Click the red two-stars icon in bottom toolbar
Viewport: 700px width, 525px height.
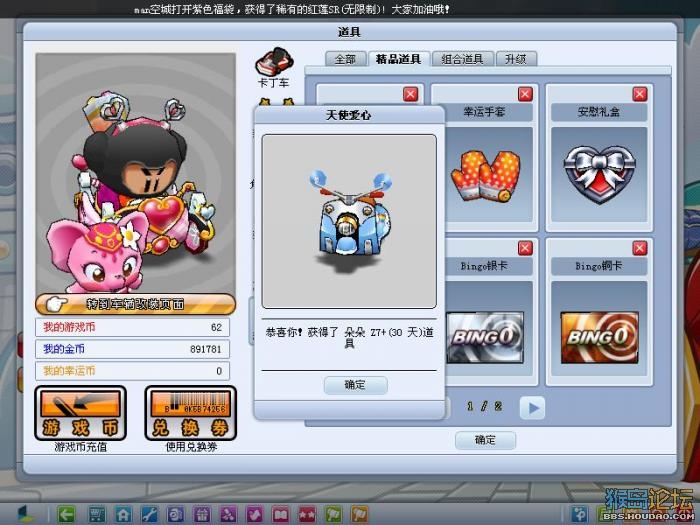pyautogui.click(x=307, y=514)
